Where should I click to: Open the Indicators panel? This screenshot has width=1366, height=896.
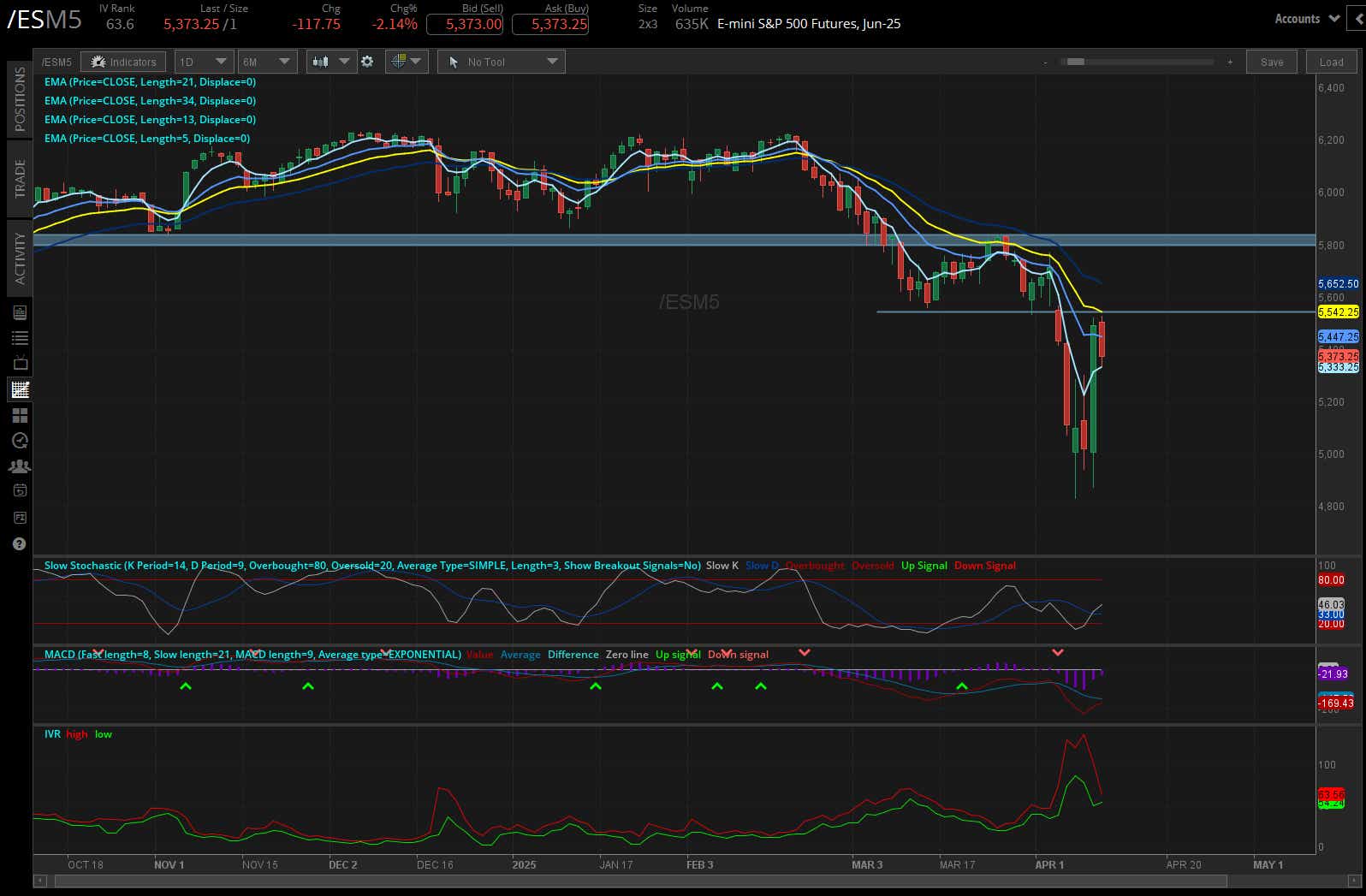coord(124,62)
